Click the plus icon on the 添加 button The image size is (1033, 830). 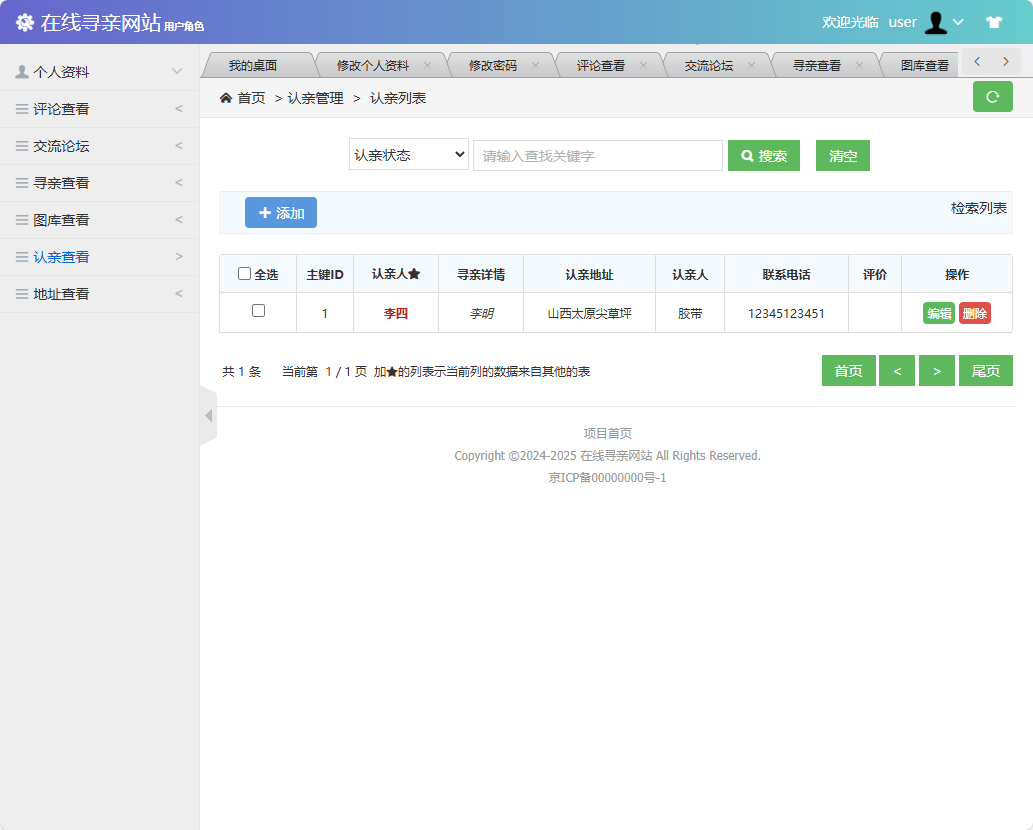click(x=264, y=212)
